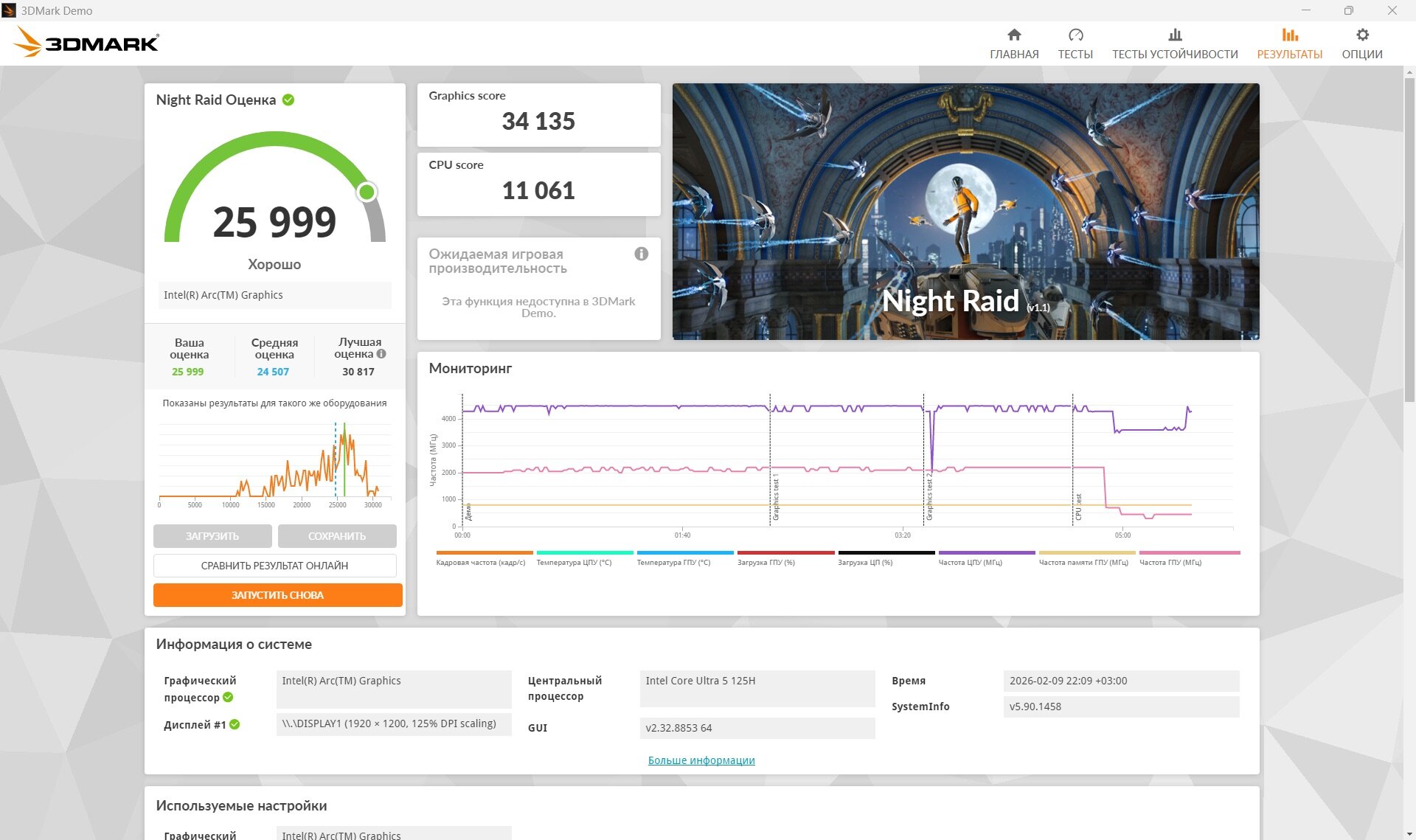The image size is (1416, 840).
Task: Click green checkmark beside Night Raid Оценка
Action: pyautogui.click(x=288, y=100)
